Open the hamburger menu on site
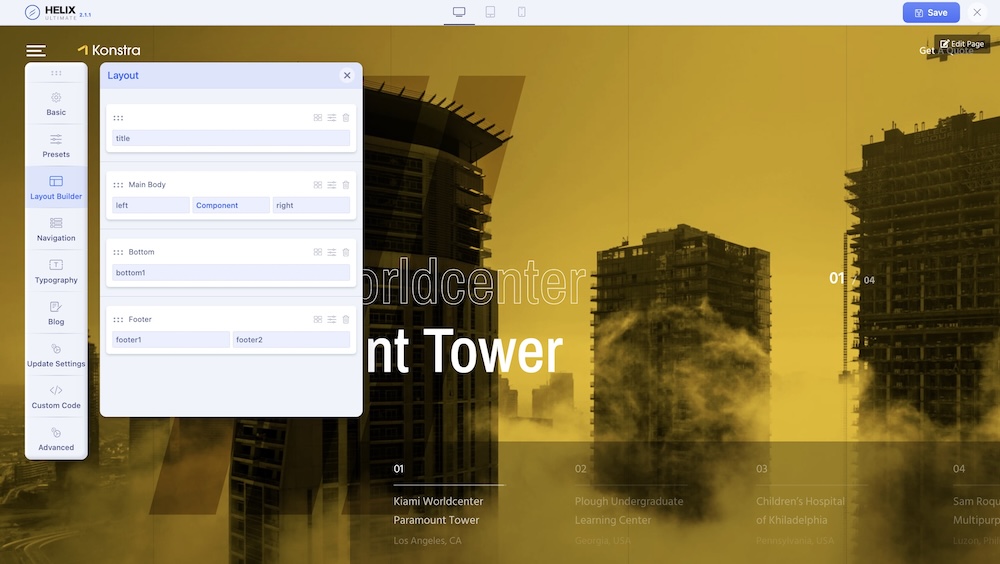 tap(36, 50)
